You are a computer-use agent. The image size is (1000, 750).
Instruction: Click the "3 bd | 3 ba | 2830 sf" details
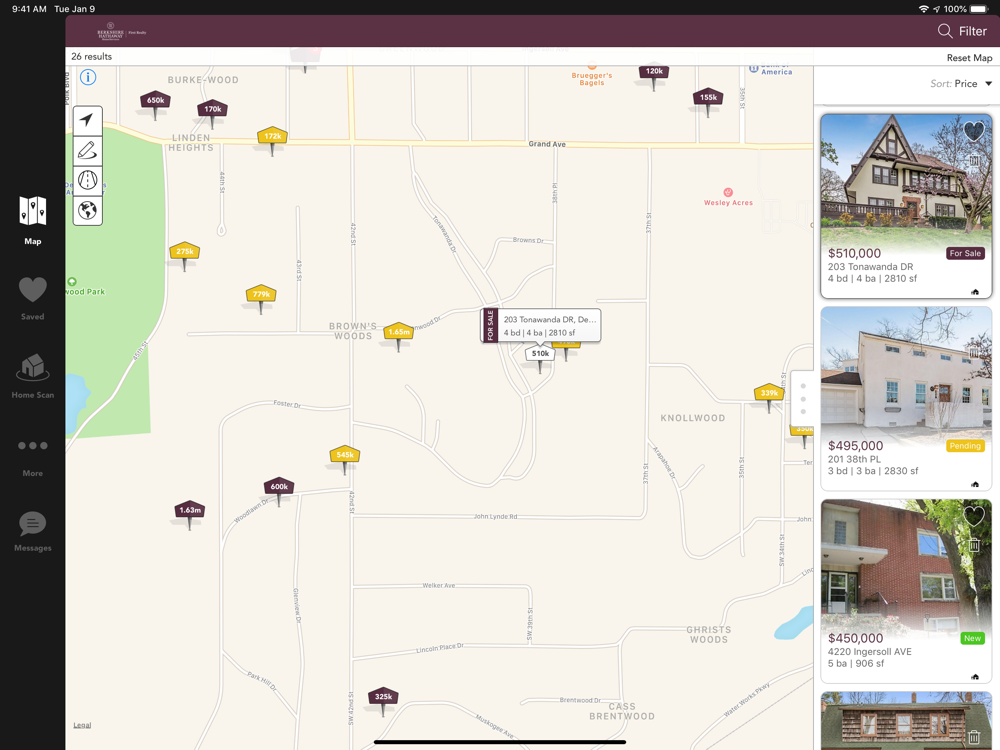(873, 471)
